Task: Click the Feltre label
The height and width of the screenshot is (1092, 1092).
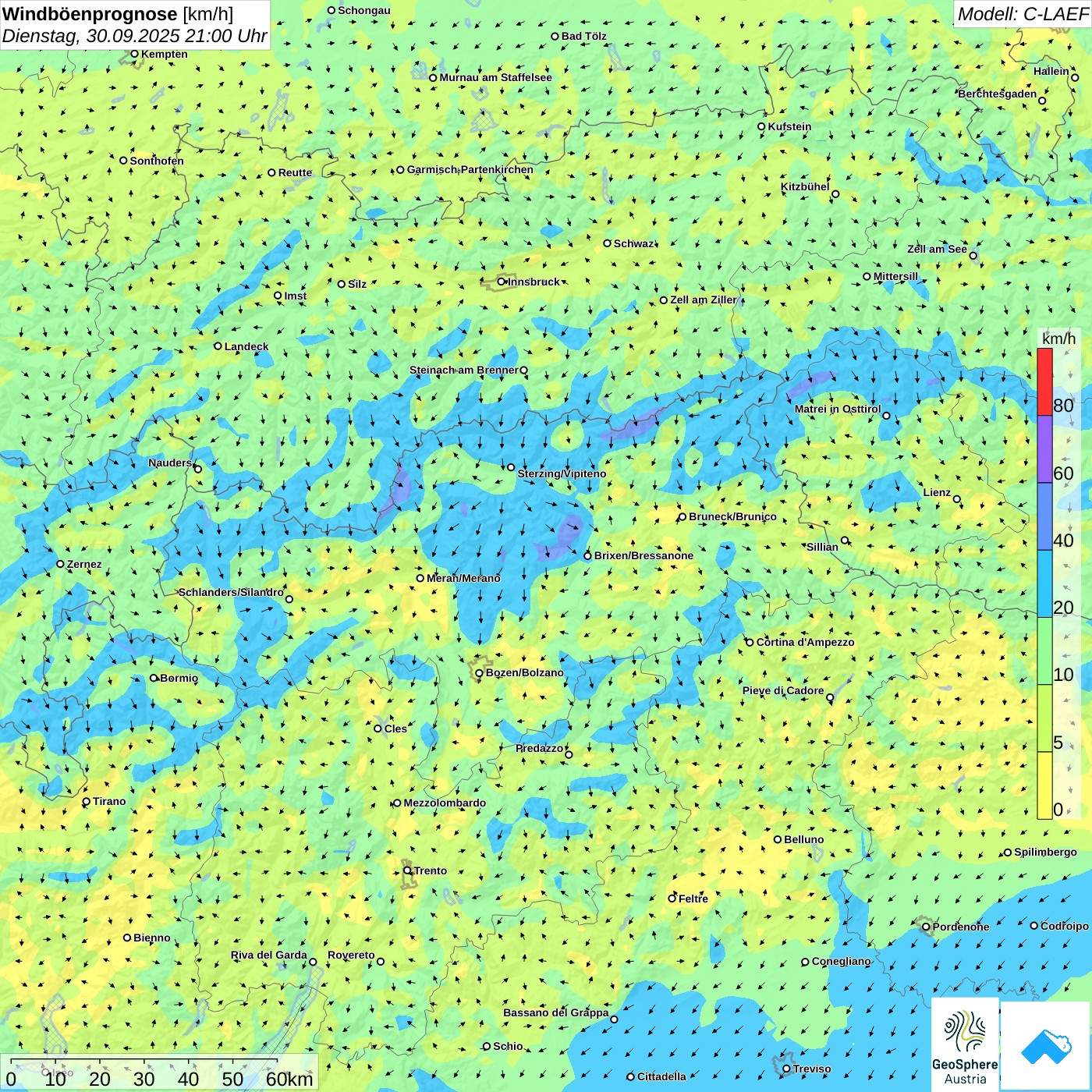Action: coord(693,899)
